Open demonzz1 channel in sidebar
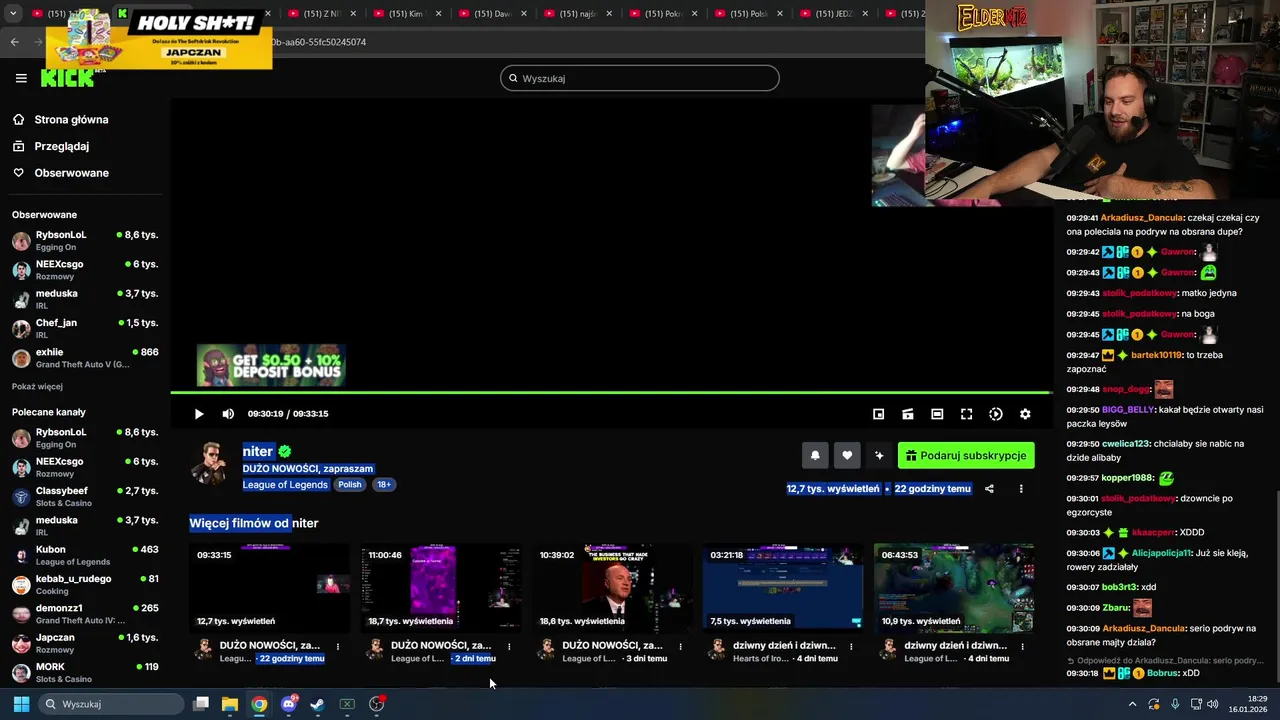The height and width of the screenshot is (720, 1280). click(85, 614)
